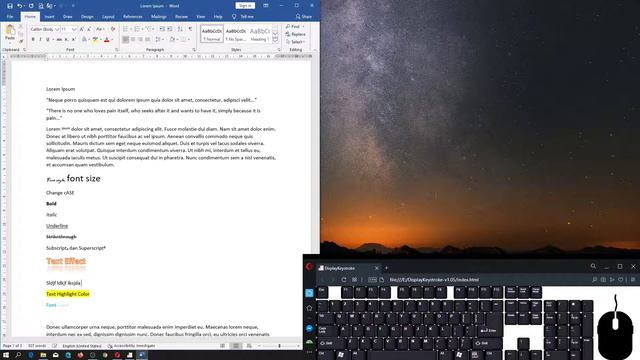The width and height of the screenshot is (640, 360).
Task: Click the Redo/Repeat icon in Word's title bar
Action: [x=31, y=6]
